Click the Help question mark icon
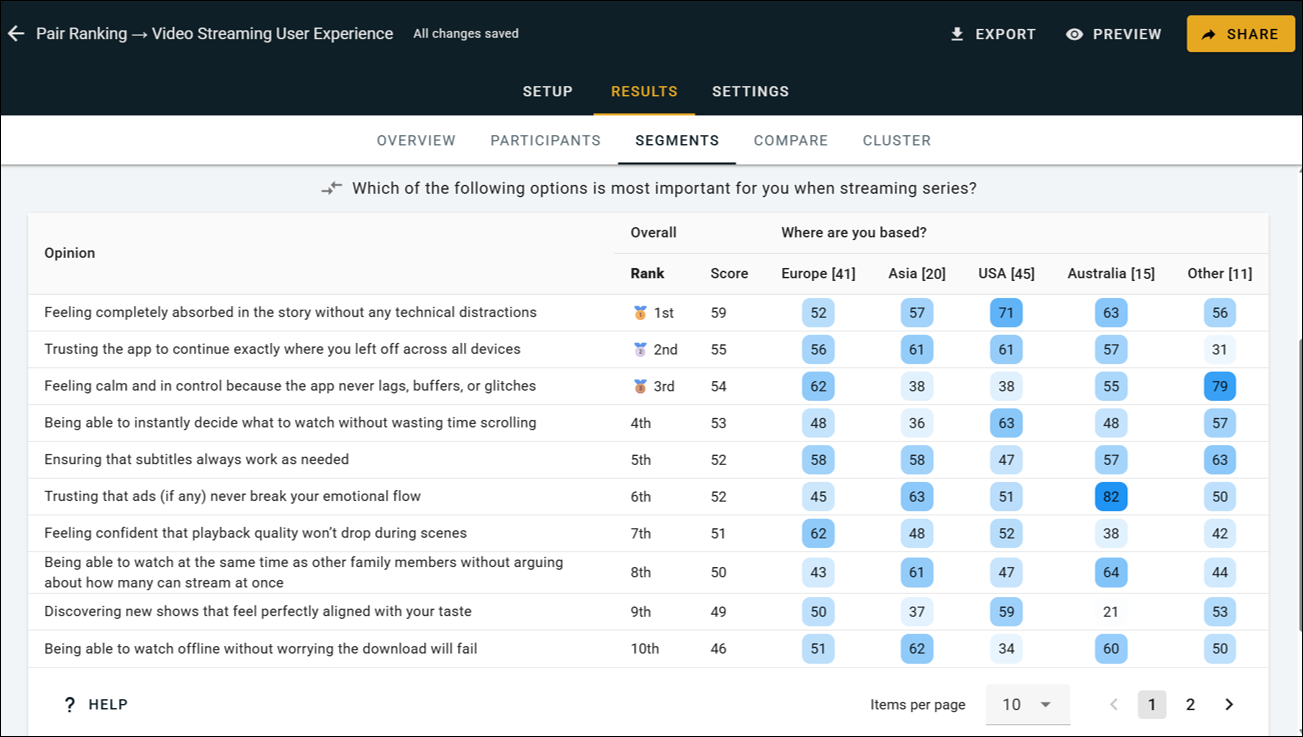Image resolution: width=1303 pixels, height=737 pixels. (68, 703)
